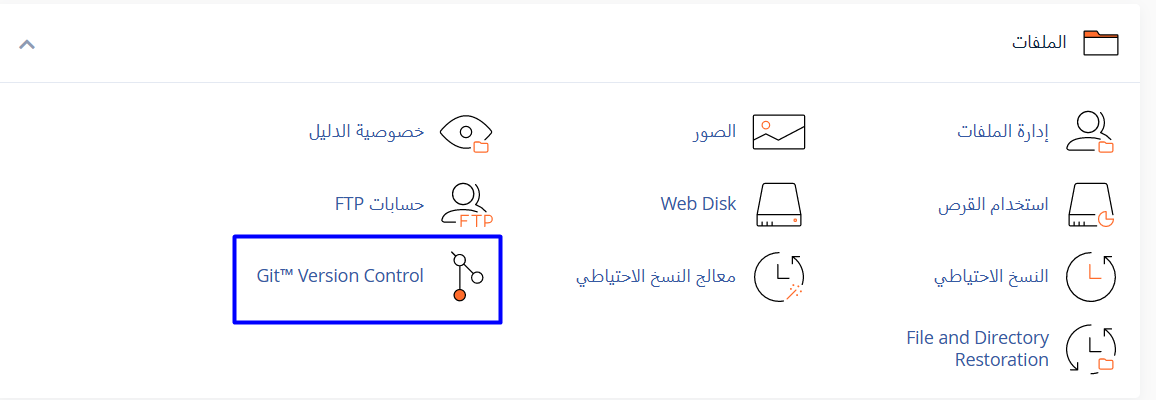This screenshot has width=1156, height=400.
Task: Open the Web Disk text link
Action: (698, 204)
